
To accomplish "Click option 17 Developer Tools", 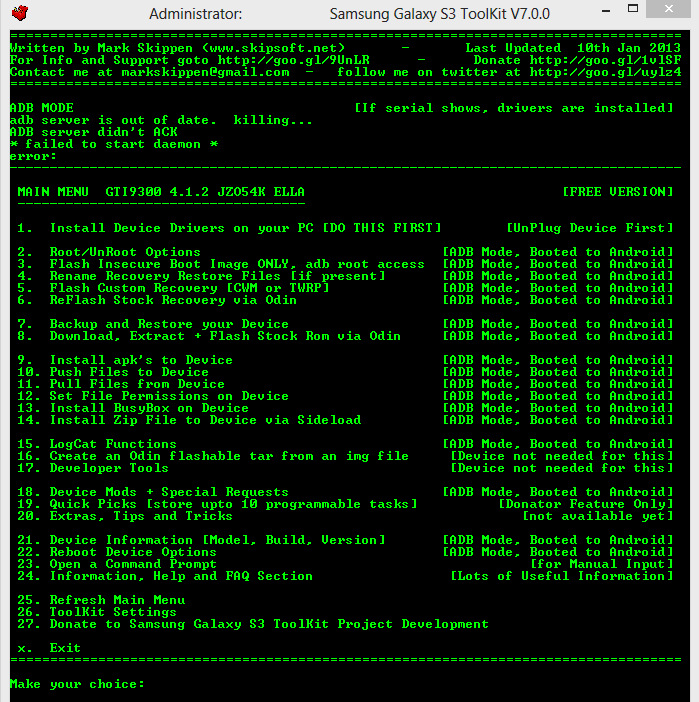I will coord(93,468).
